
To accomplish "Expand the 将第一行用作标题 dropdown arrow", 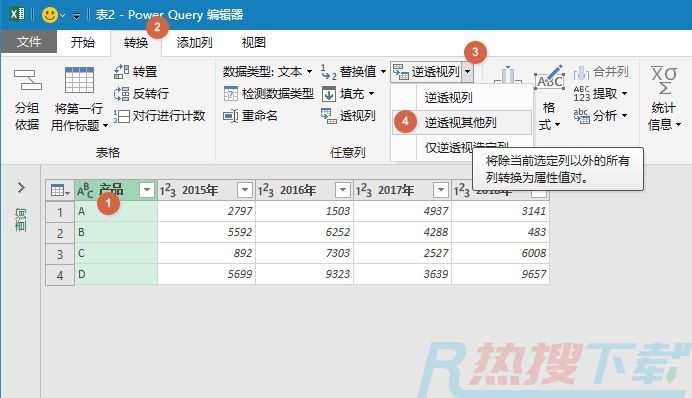I will (x=105, y=126).
